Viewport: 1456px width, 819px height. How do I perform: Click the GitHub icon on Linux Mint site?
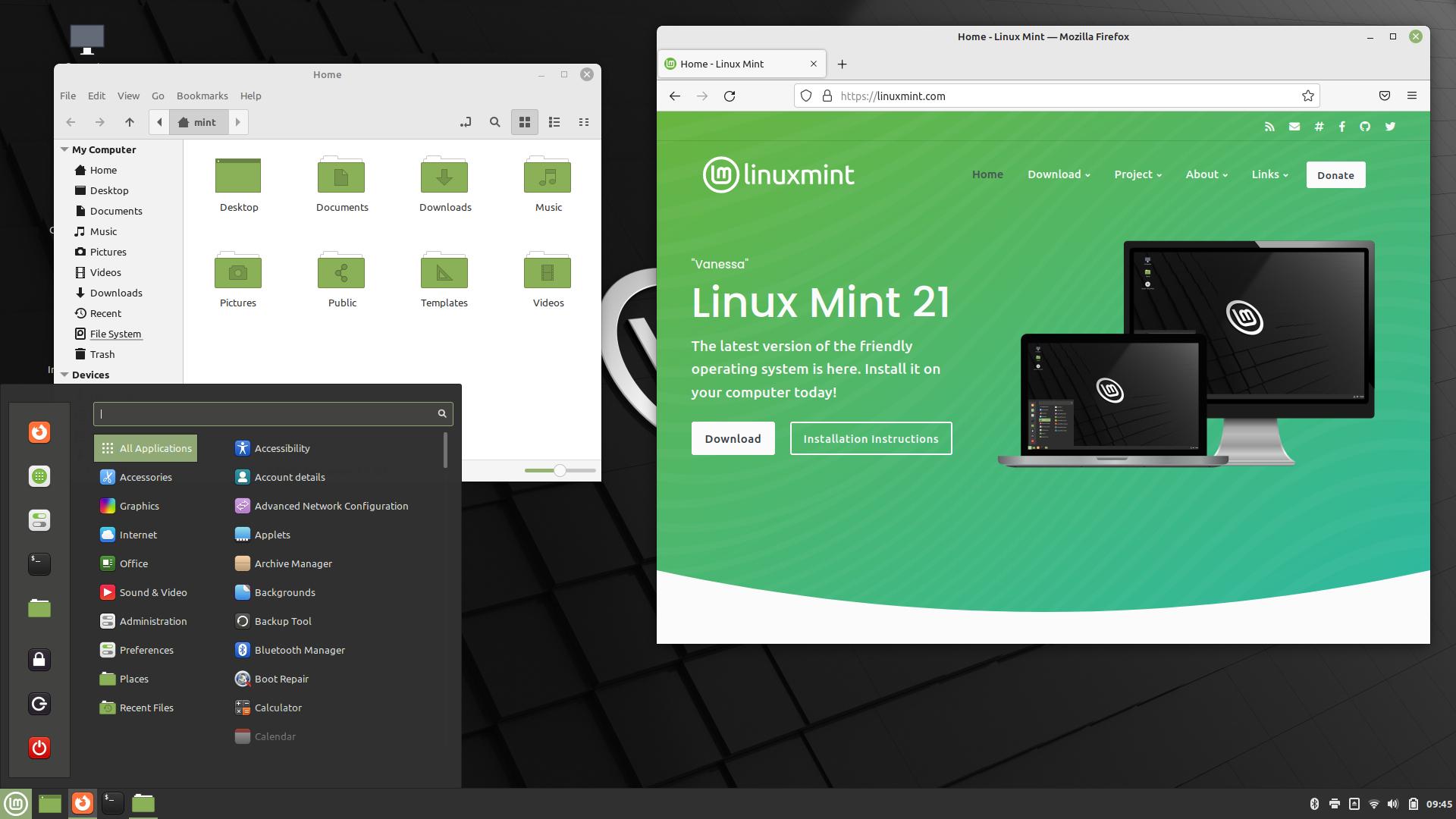[x=1365, y=127]
